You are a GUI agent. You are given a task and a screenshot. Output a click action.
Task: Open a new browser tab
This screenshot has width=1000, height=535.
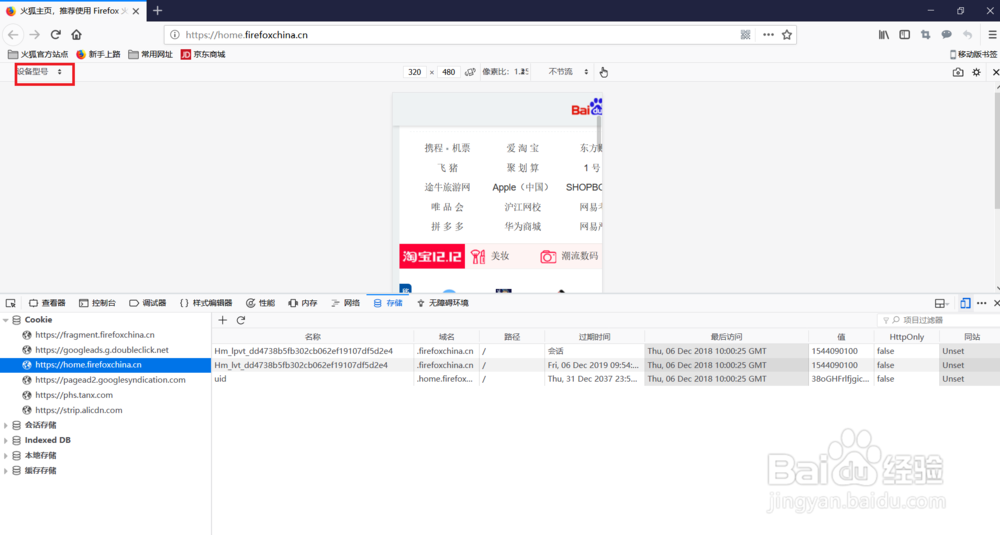click(158, 10)
